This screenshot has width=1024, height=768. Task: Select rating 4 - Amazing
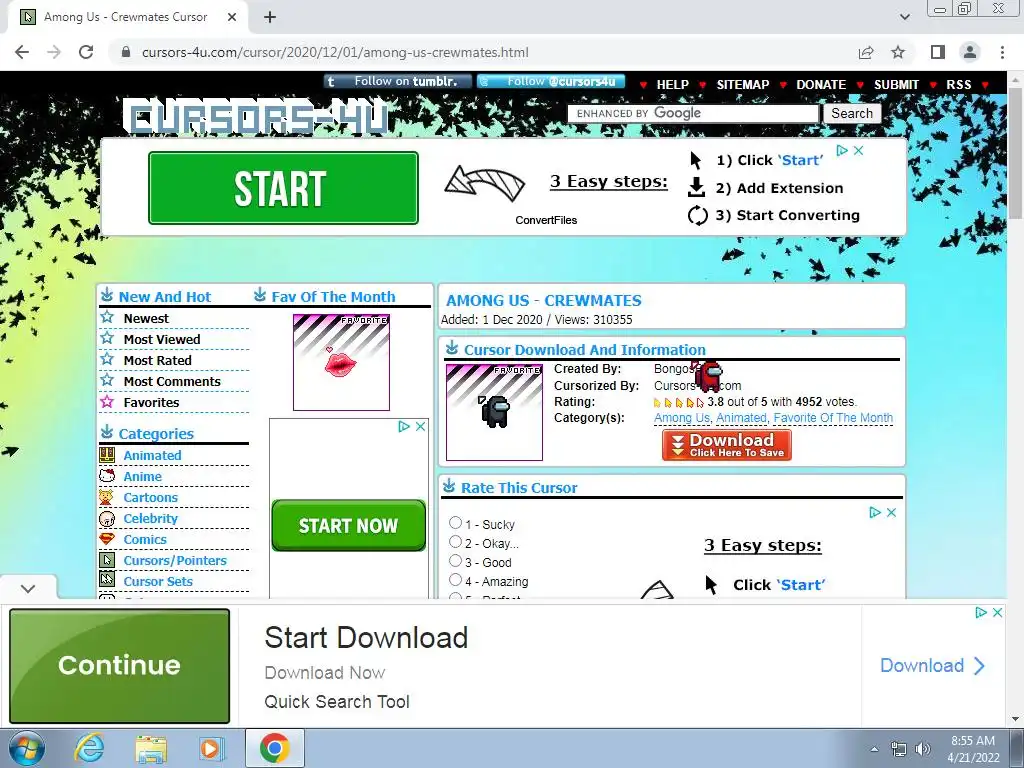coord(455,579)
